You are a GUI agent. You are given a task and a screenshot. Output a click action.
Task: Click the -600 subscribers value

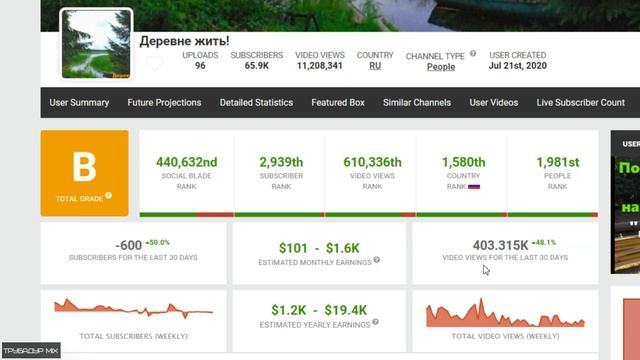click(129, 245)
